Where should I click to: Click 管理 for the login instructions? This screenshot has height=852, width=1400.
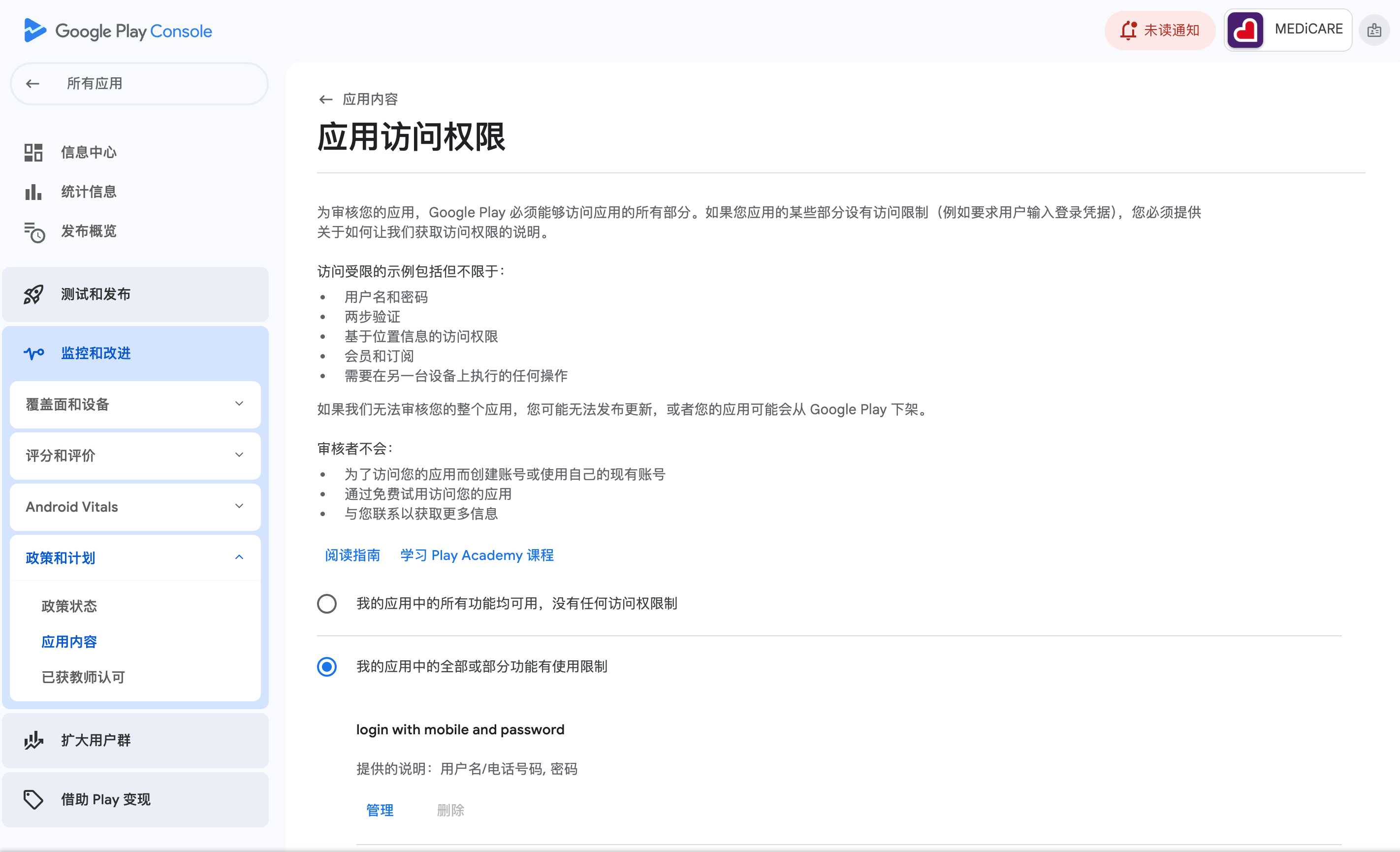(x=380, y=810)
